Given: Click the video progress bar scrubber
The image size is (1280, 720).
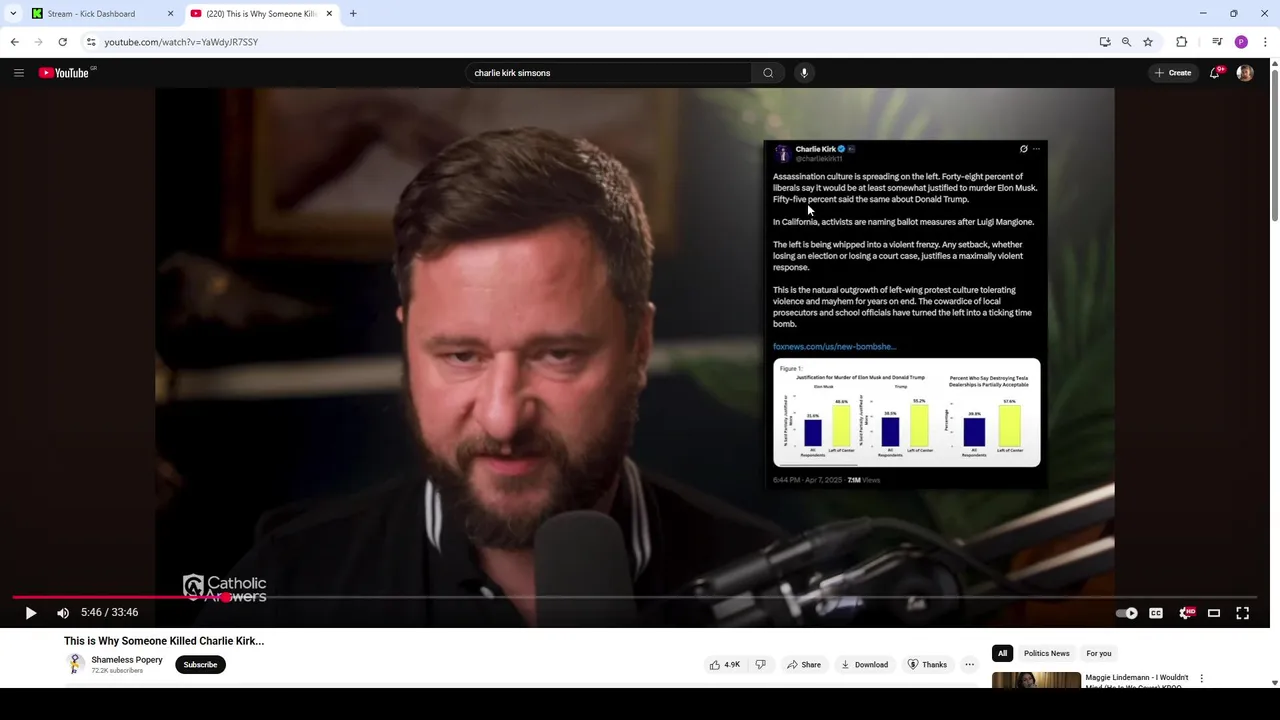Looking at the screenshot, I should click(227, 597).
